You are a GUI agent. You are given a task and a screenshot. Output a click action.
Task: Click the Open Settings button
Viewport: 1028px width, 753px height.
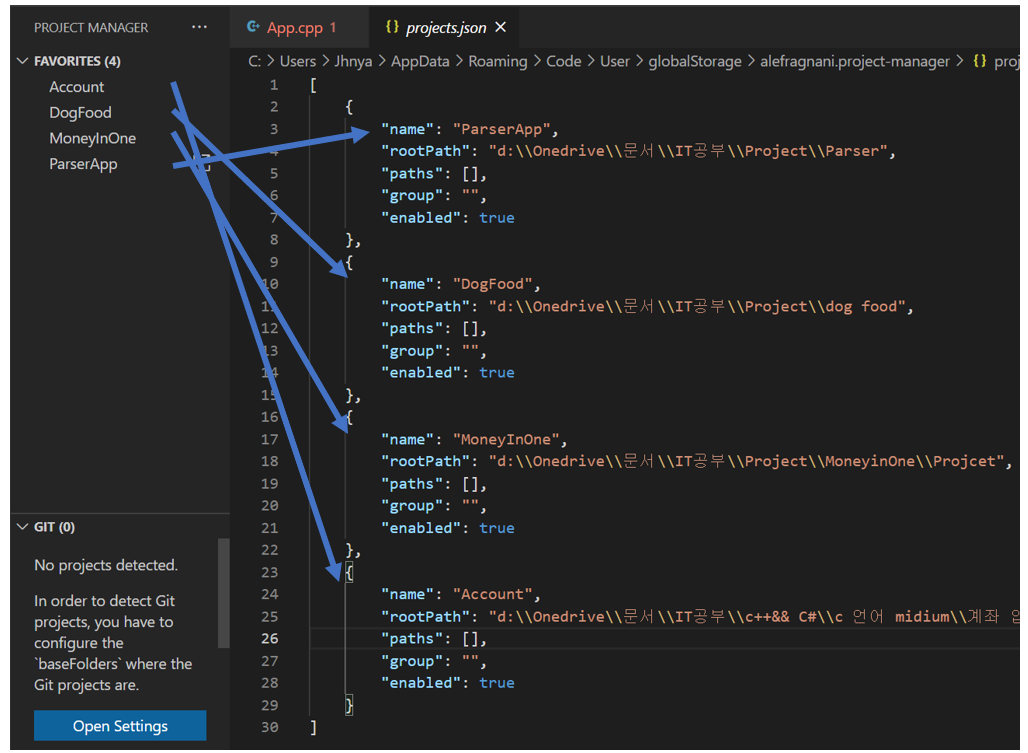click(x=120, y=725)
